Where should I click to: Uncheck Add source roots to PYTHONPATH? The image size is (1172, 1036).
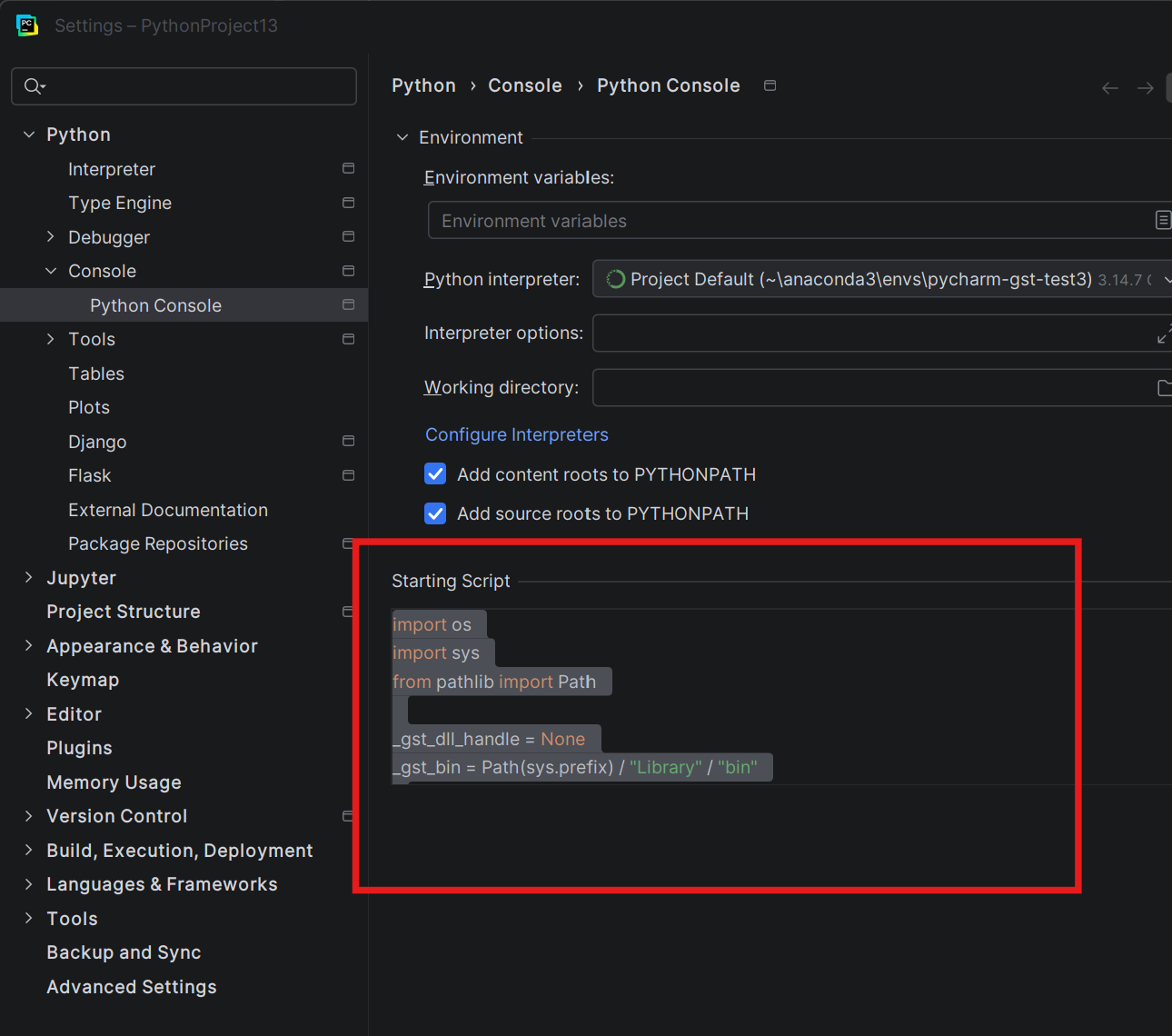click(x=435, y=513)
